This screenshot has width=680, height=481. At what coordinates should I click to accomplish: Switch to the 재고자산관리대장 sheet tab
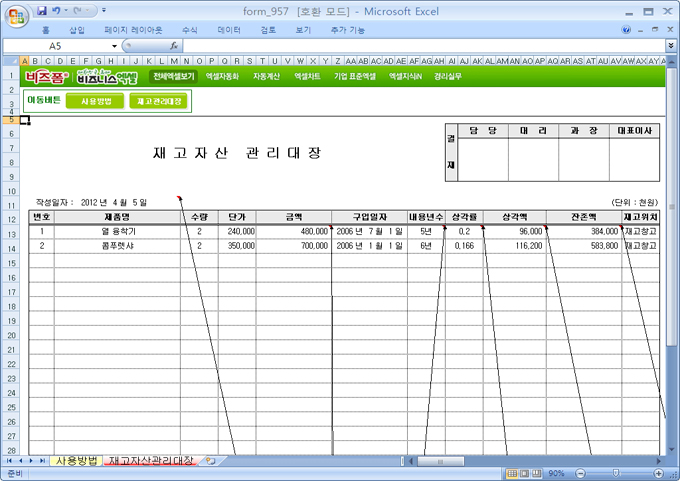point(151,461)
